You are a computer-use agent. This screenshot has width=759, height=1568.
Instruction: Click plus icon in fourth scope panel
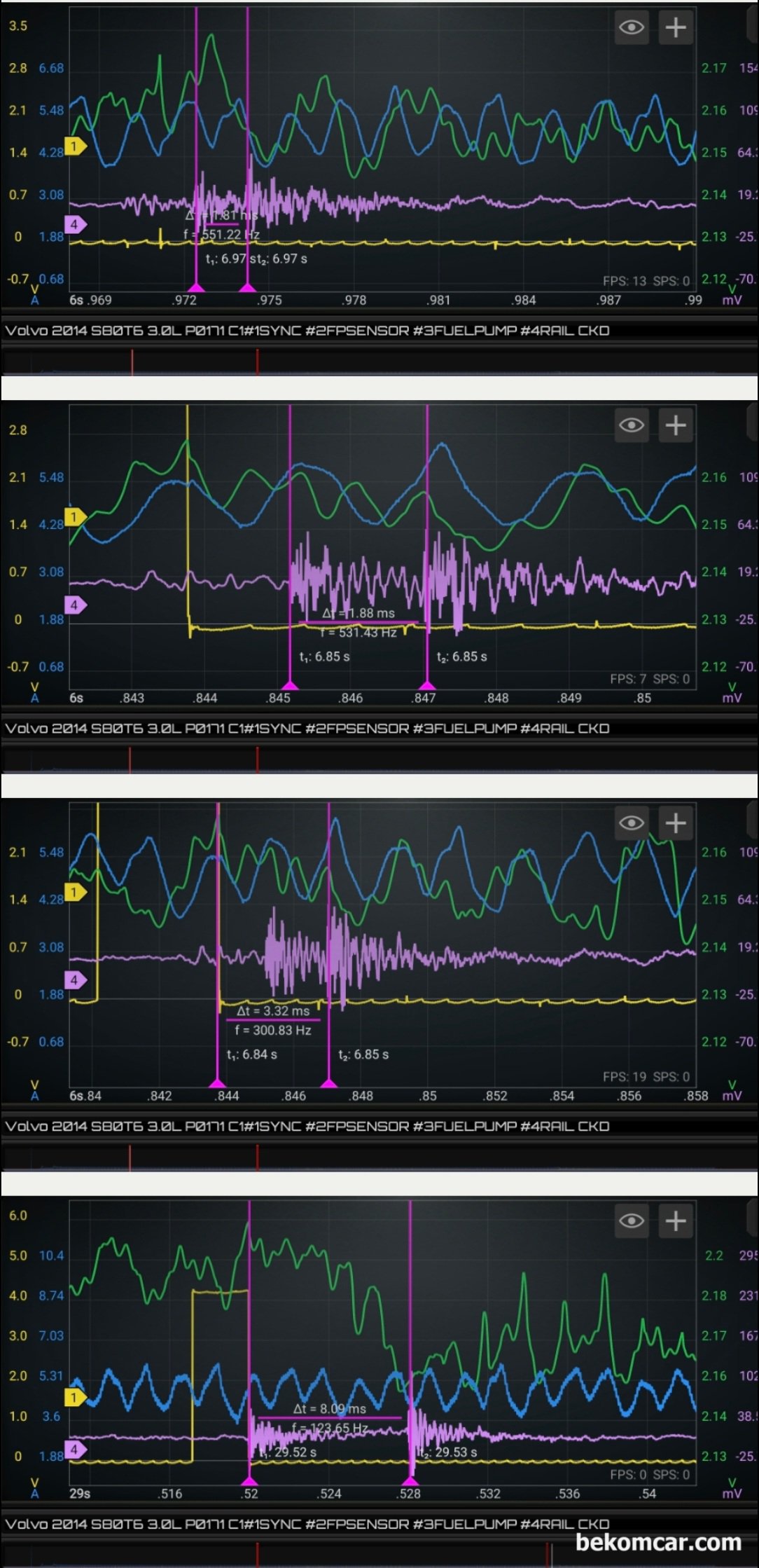click(676, 1221)
